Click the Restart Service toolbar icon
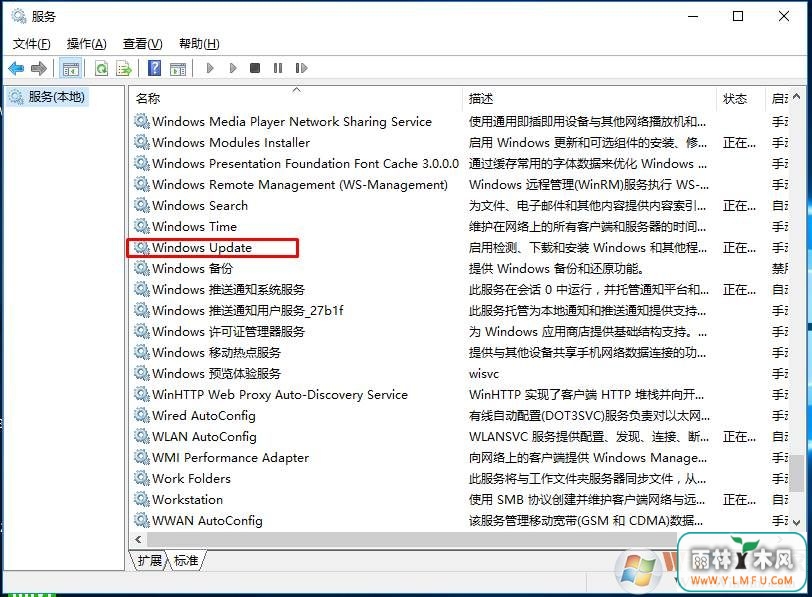Image resolution: width=812 pixels, height=597 pixels. click(x=301, y=68)
